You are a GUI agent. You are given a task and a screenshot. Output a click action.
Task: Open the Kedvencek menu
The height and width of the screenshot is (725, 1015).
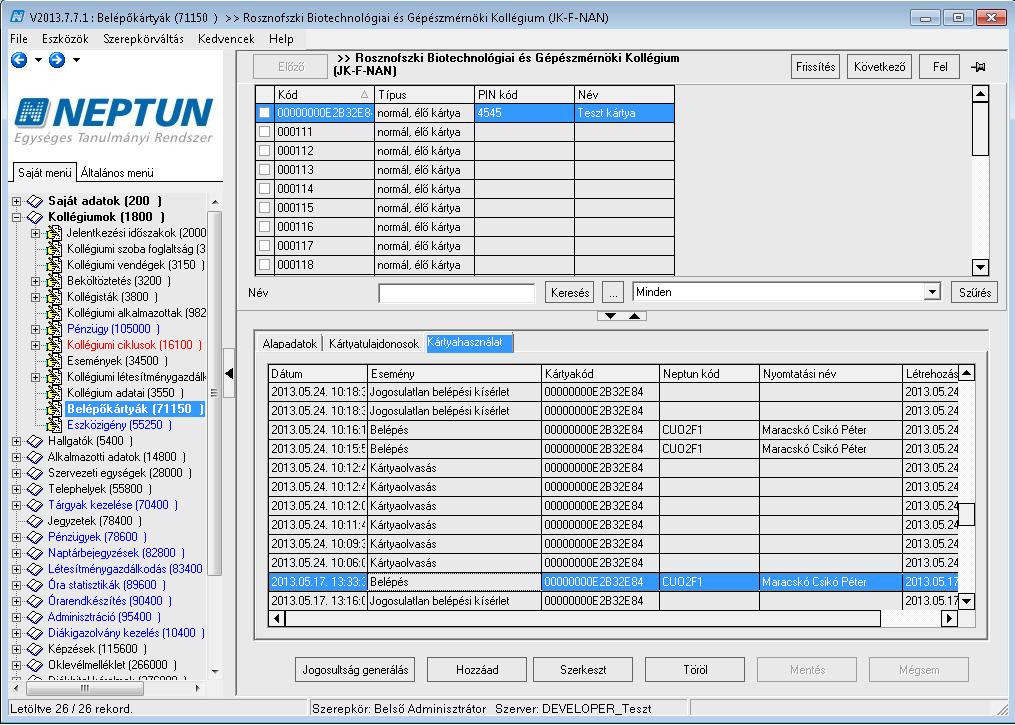(x=226, y=39)
